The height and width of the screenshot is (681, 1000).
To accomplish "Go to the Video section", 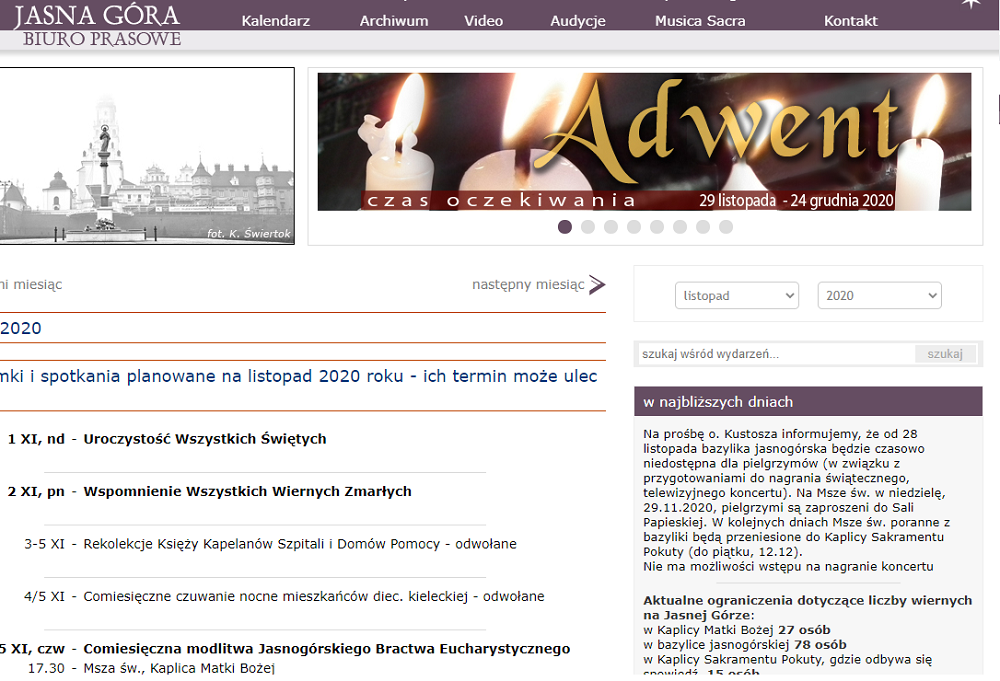I will [x=484, y=21].
